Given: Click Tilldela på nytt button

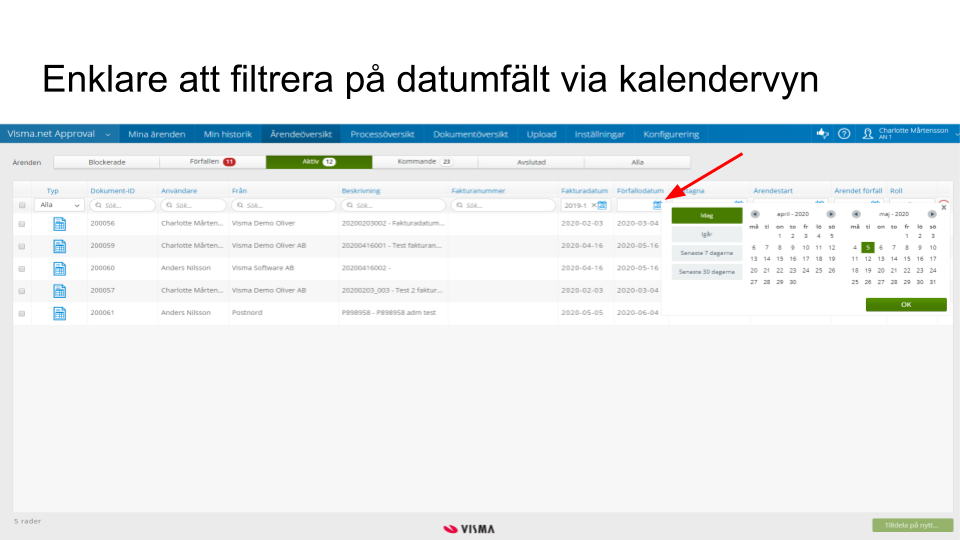Looking at the screenshot, I should pos(912,525).
